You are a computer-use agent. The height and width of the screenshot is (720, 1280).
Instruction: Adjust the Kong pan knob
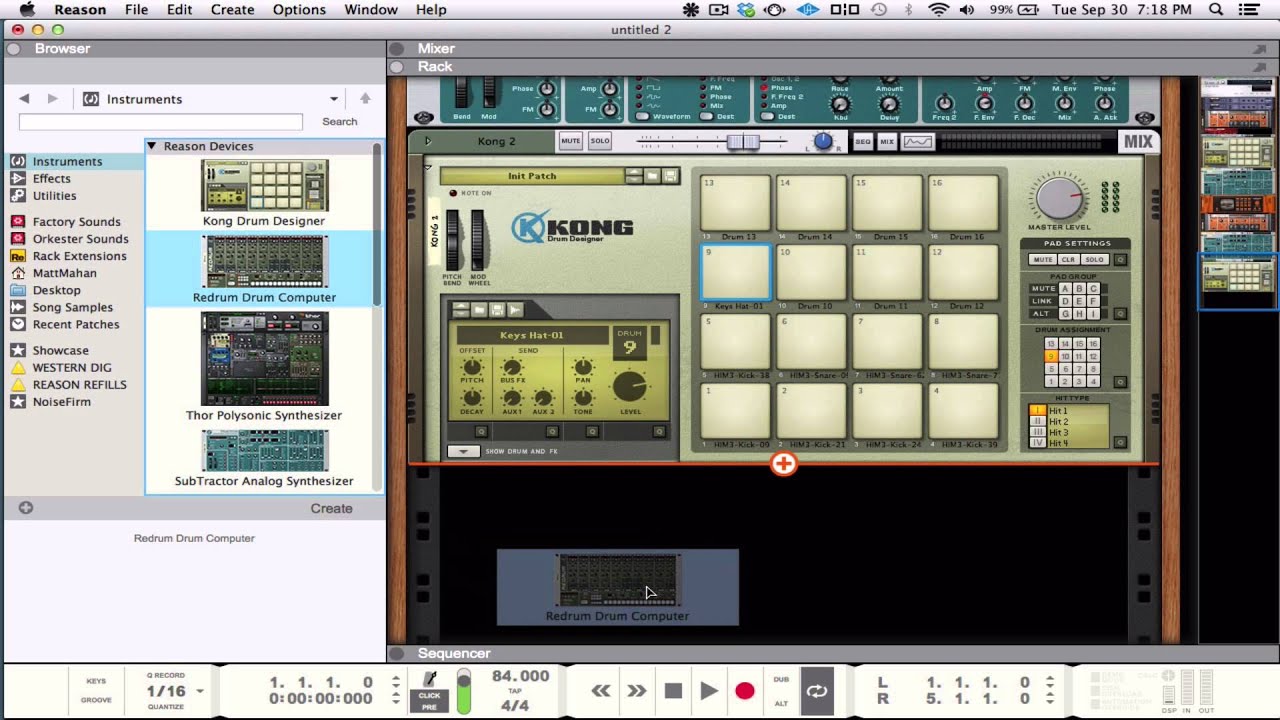[x=823, y=141]
